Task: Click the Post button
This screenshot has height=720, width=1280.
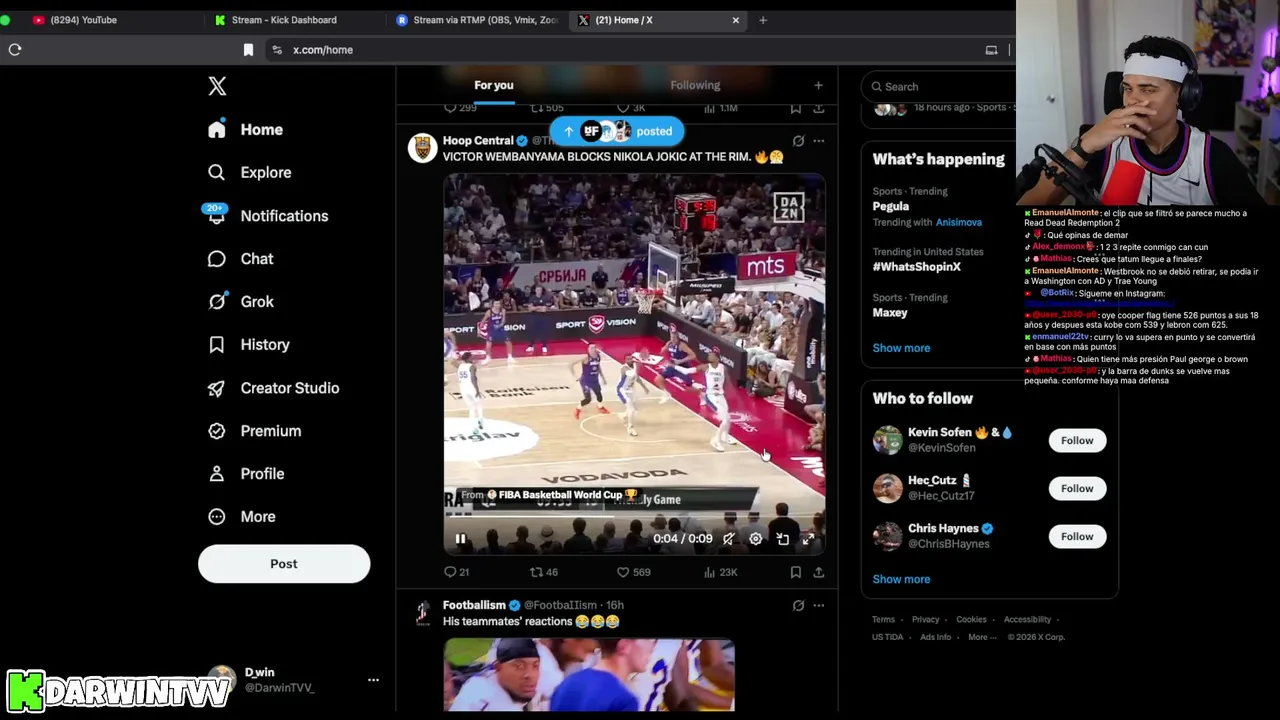Action: point(284,564)
